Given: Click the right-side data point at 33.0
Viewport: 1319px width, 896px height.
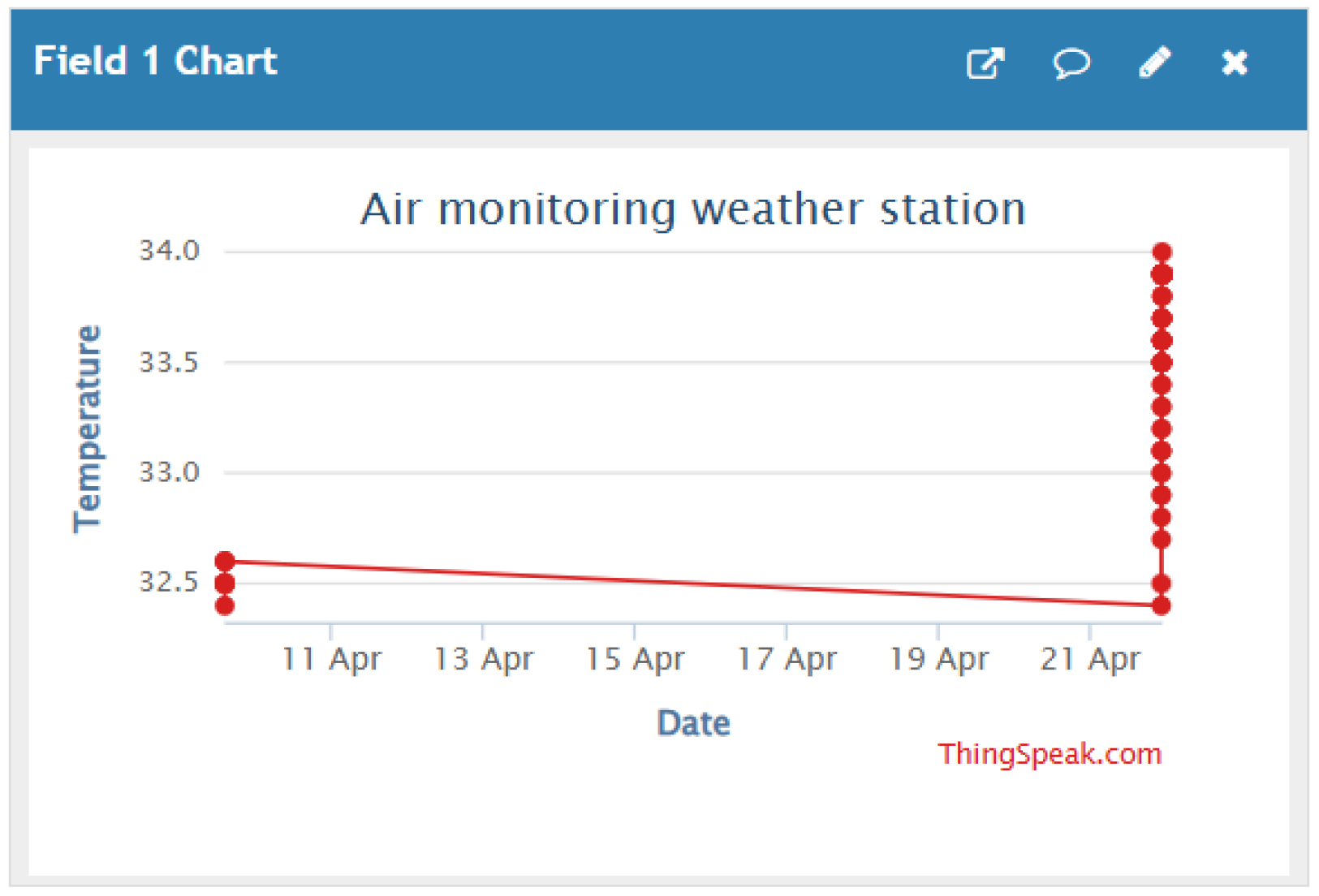Looking at the screenshot, I should tap(1162, 473).
